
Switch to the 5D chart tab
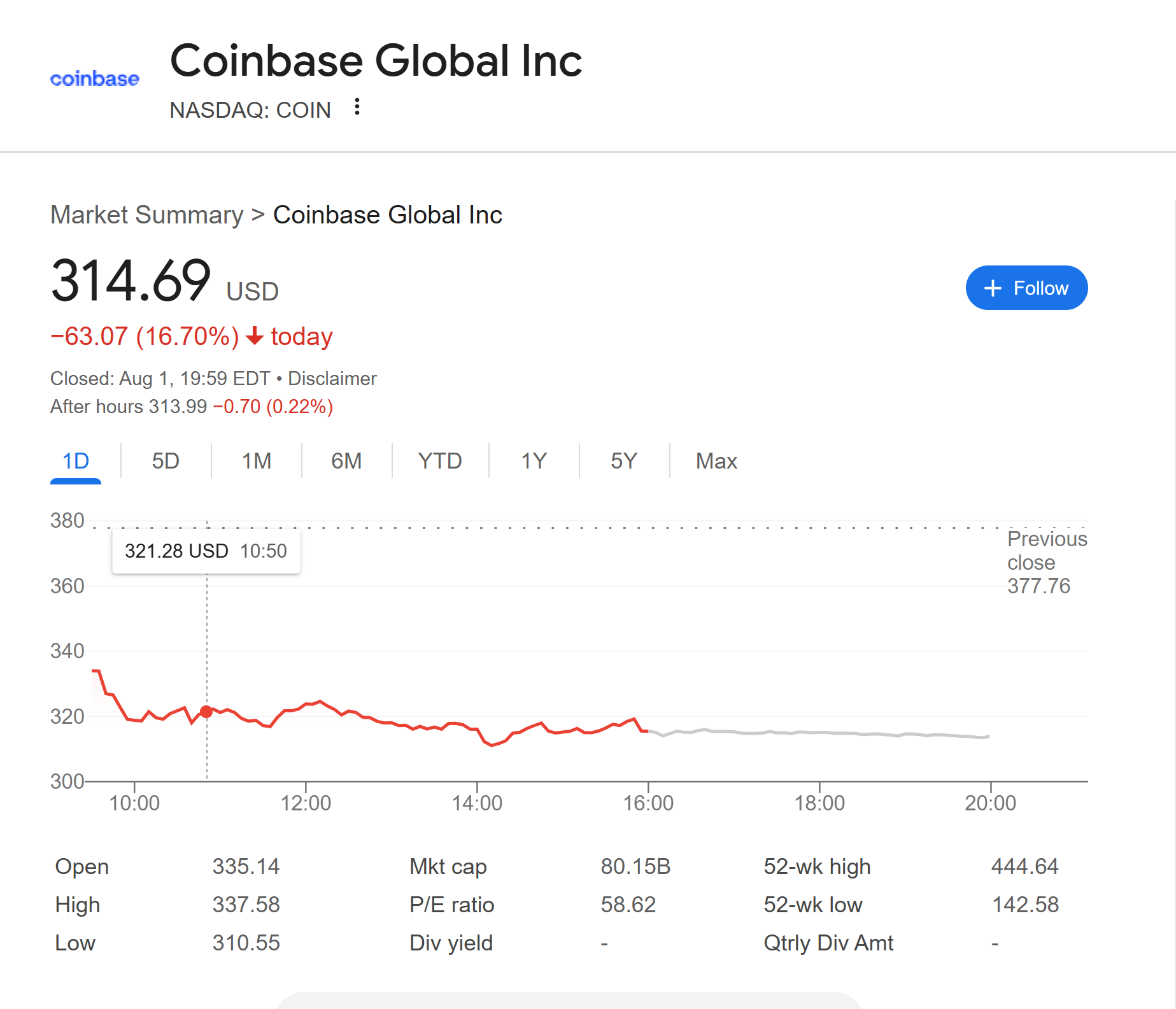coord(165,461)
